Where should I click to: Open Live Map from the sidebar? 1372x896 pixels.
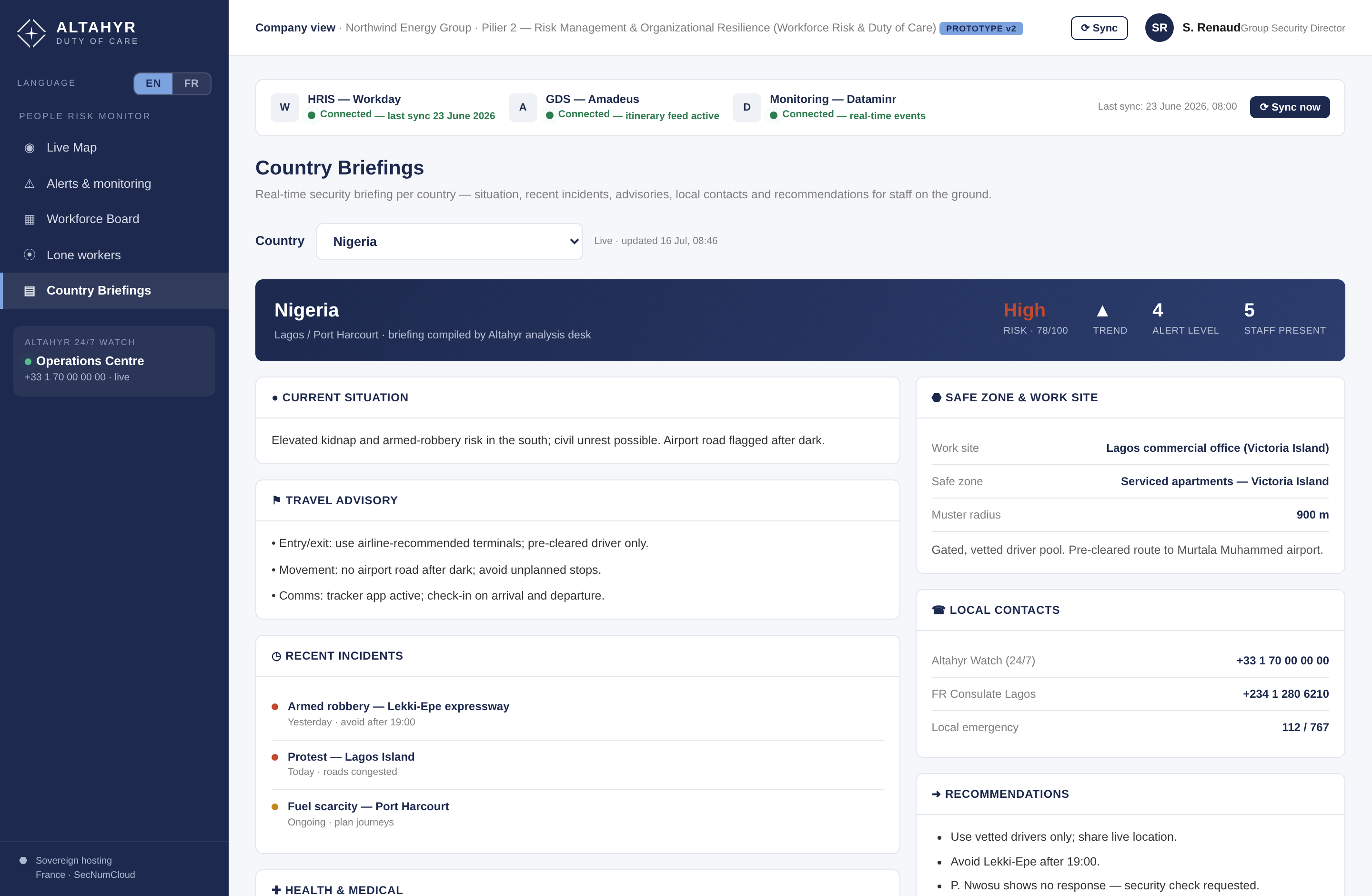pyautogui.click(x=114, y=148)
